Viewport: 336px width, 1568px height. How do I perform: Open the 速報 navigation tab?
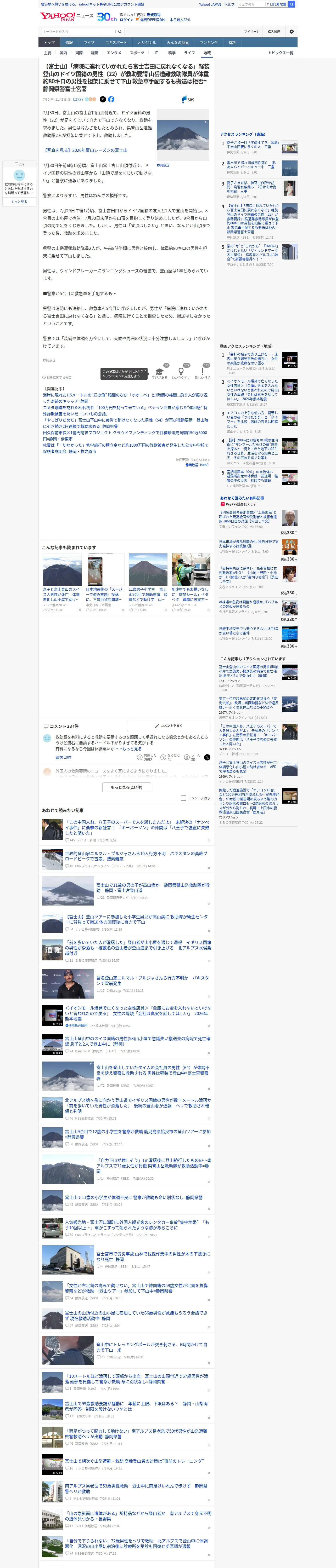pos(69,43)
